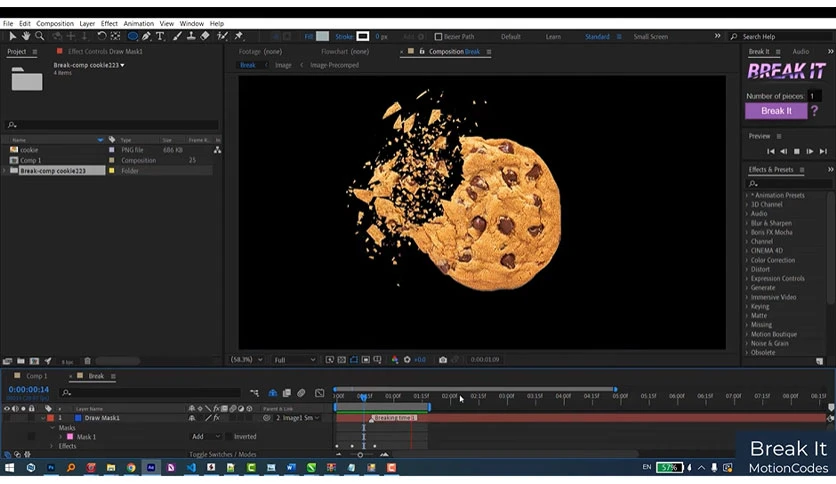The image size is (836, 484).
Task: Toggle the composition viewer lock icon
Action: (x=422, y=52)
